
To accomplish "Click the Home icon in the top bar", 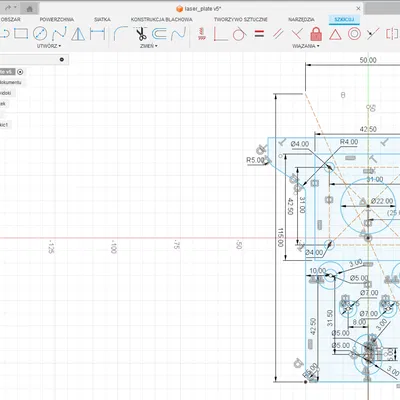I will 30,9.
